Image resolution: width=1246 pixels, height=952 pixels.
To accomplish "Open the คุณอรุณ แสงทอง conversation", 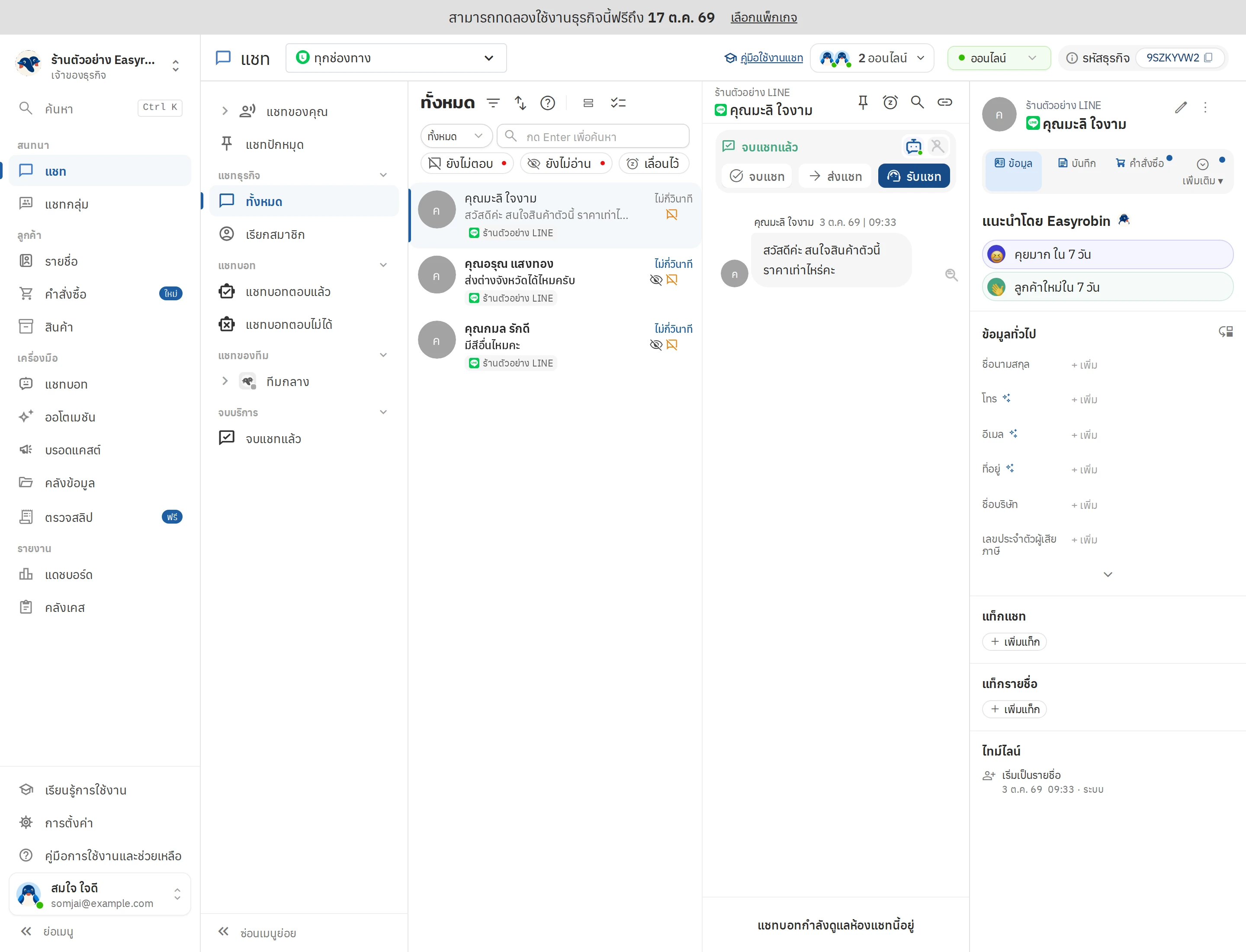I will pos(555,280).
